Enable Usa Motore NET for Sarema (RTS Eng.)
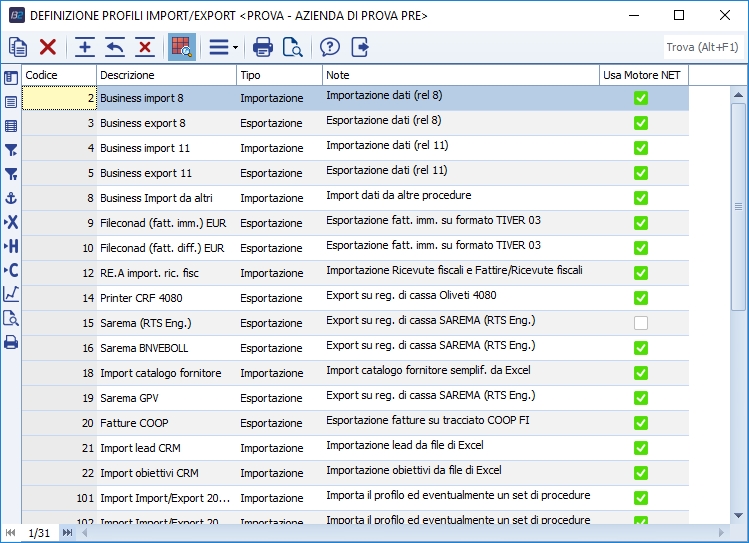 click(641, 323)
